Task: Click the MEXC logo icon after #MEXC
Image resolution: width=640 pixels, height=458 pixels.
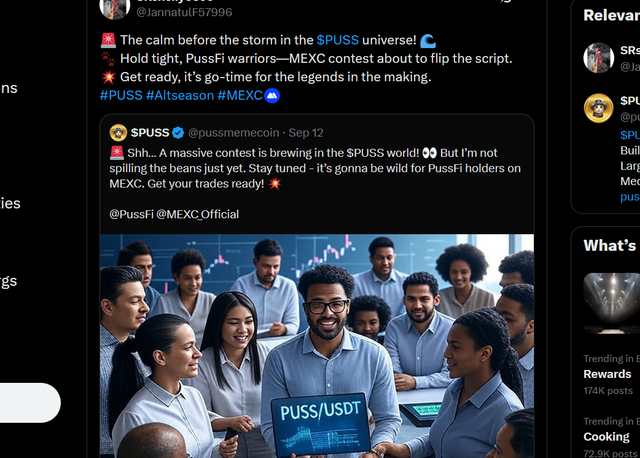Action: click(272, 96)
